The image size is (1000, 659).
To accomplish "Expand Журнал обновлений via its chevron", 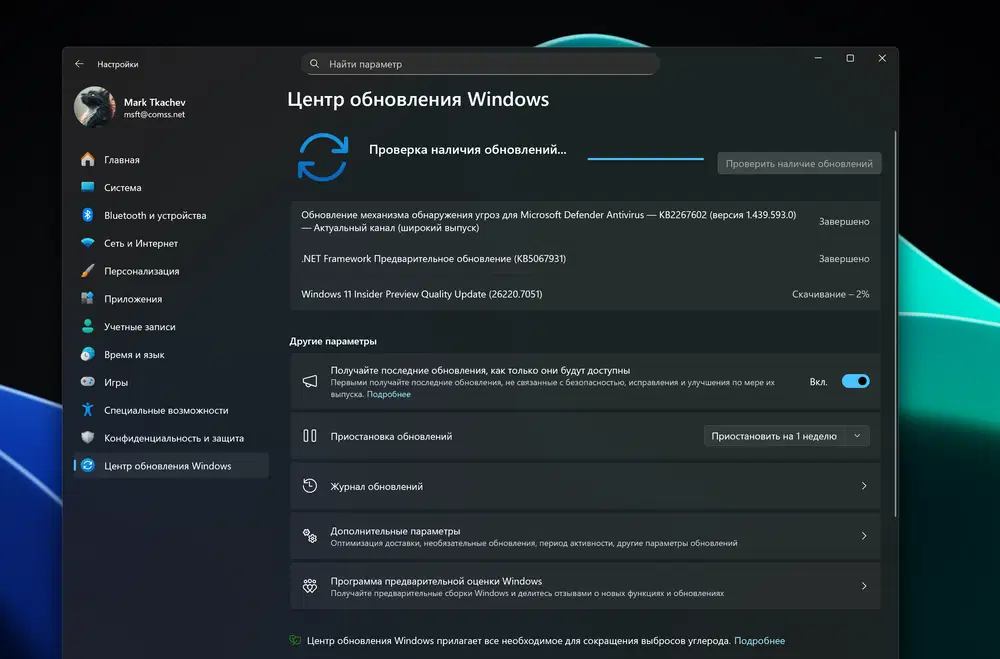I will click(x=864, y=486).
